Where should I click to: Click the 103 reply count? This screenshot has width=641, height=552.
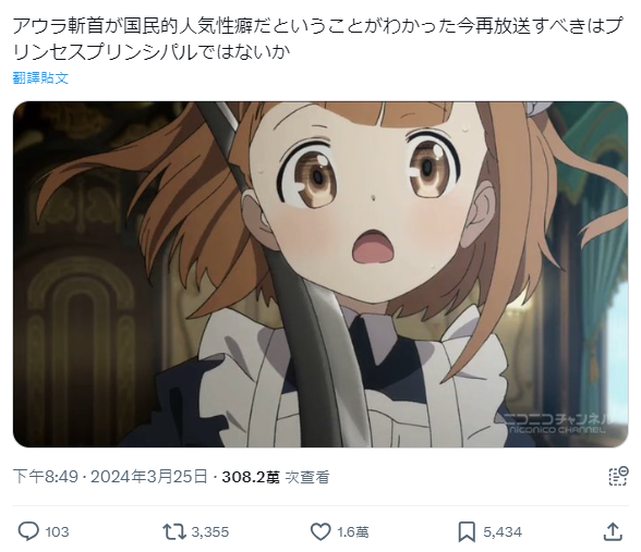point(57,532)
